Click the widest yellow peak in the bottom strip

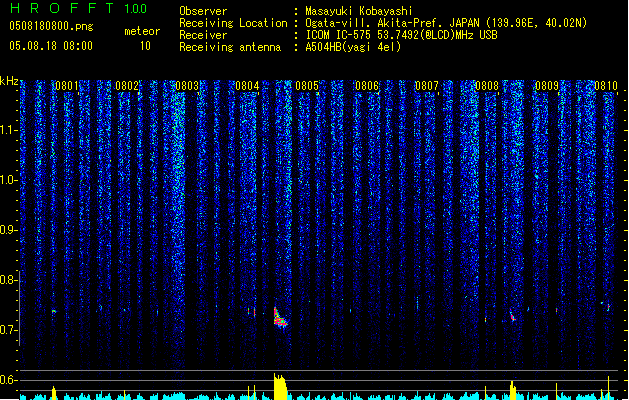(x=280, y=387)
